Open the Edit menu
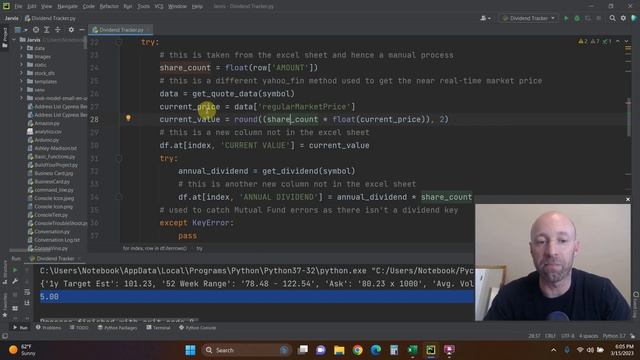The height and width of the screenshot is (360, 640). click(x=32, y=7)
